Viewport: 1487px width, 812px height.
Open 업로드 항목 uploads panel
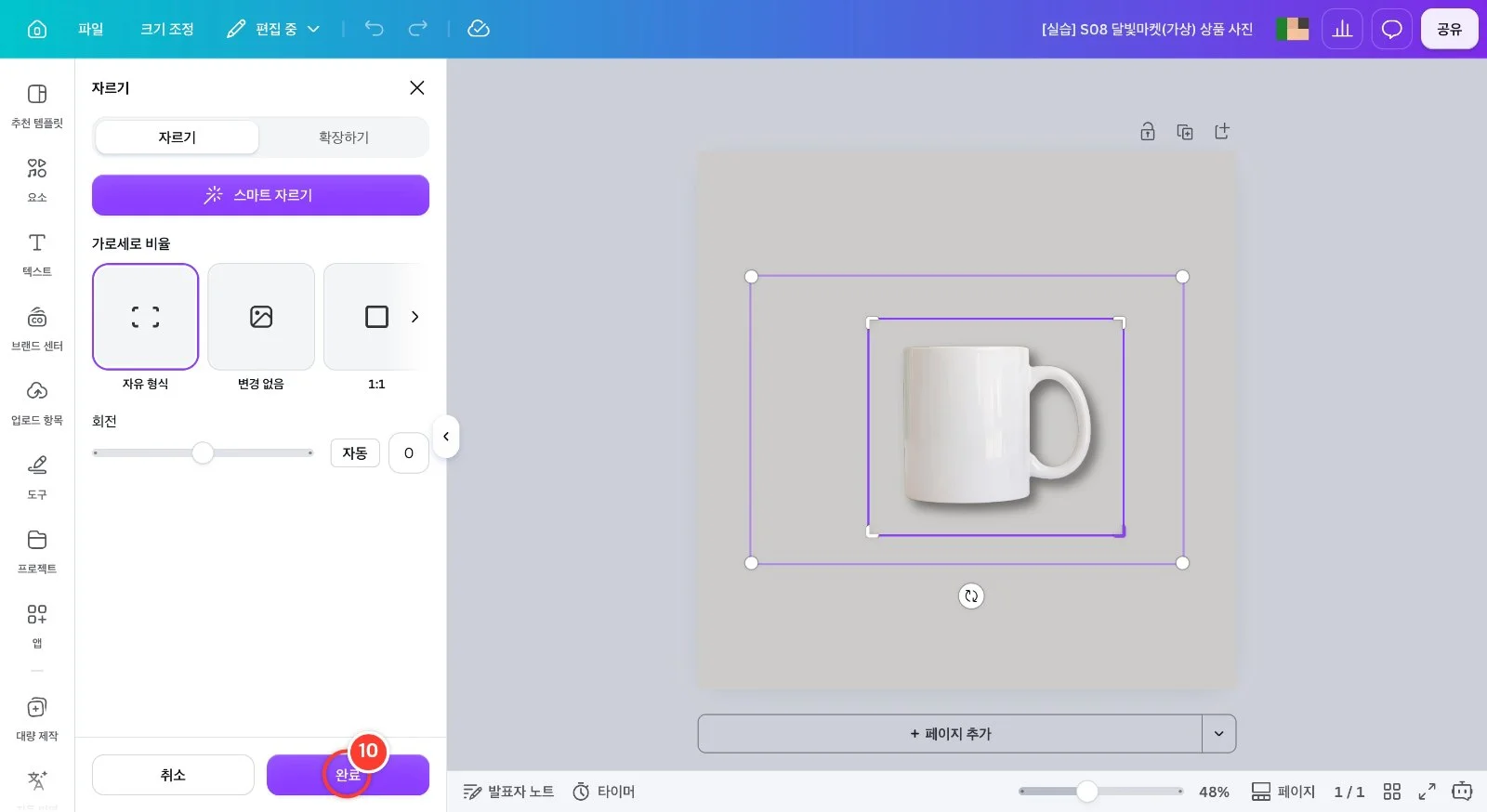(x=37, y=402)
